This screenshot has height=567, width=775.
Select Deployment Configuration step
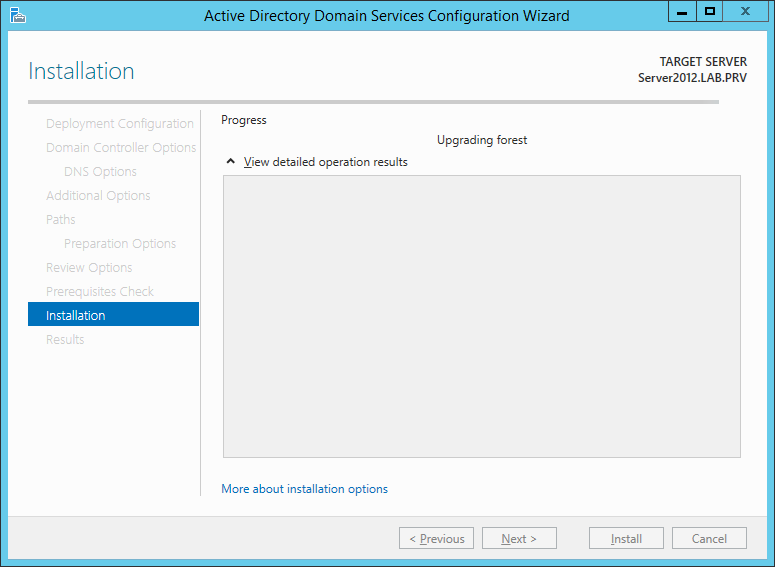coord(120,124)
